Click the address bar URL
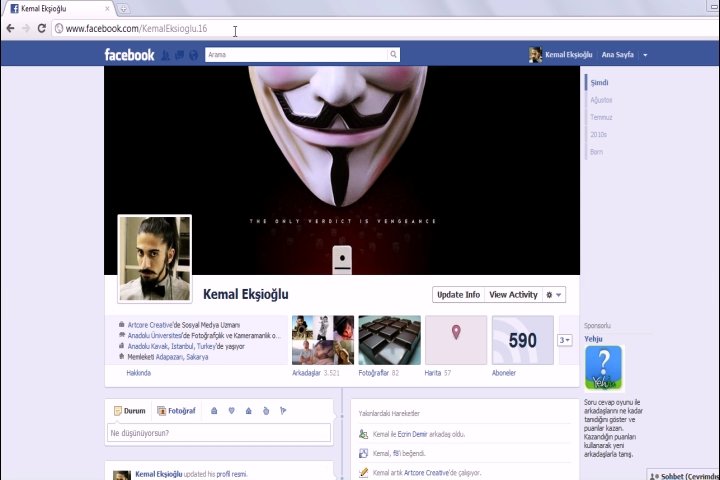 coord(136,28)
